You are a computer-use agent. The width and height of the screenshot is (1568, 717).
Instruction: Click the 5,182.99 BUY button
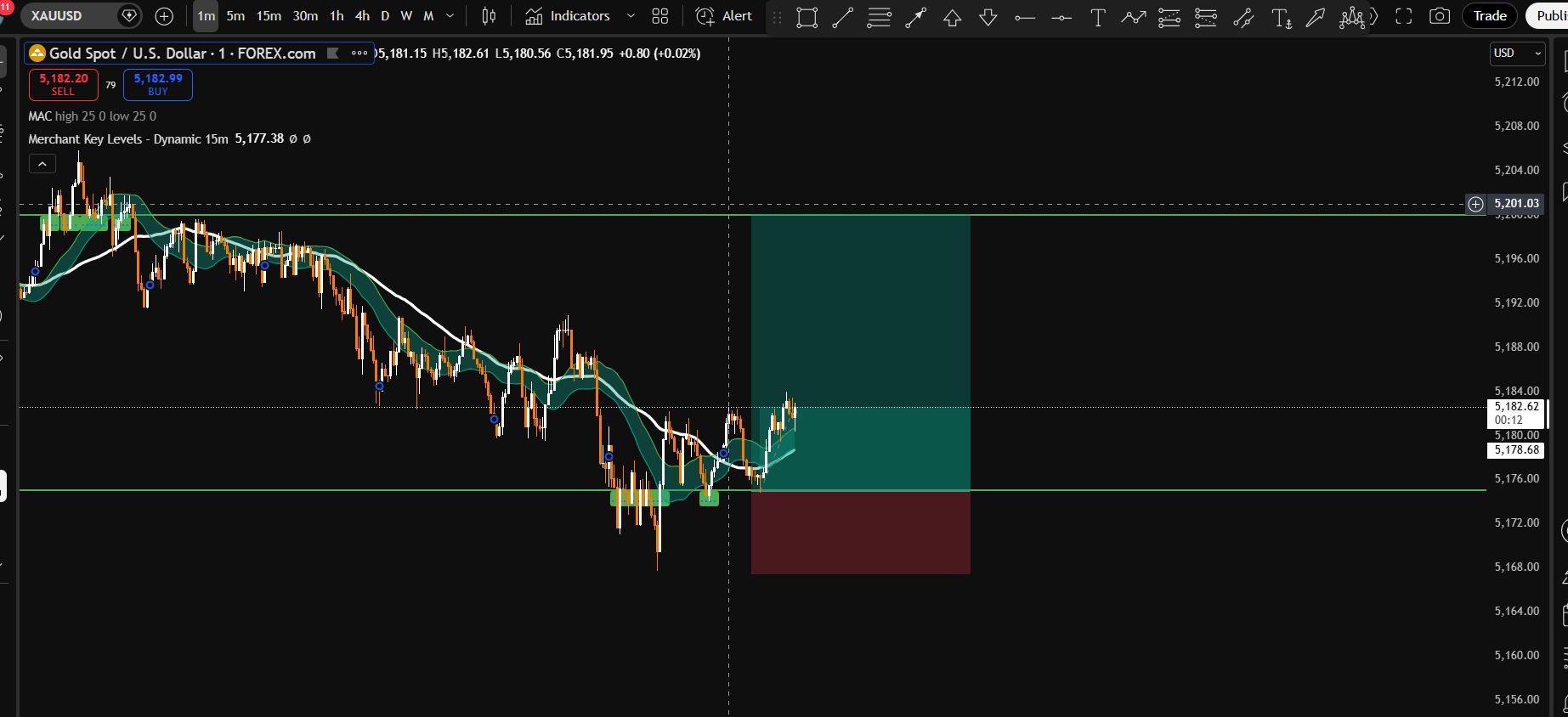coord(158,84)
